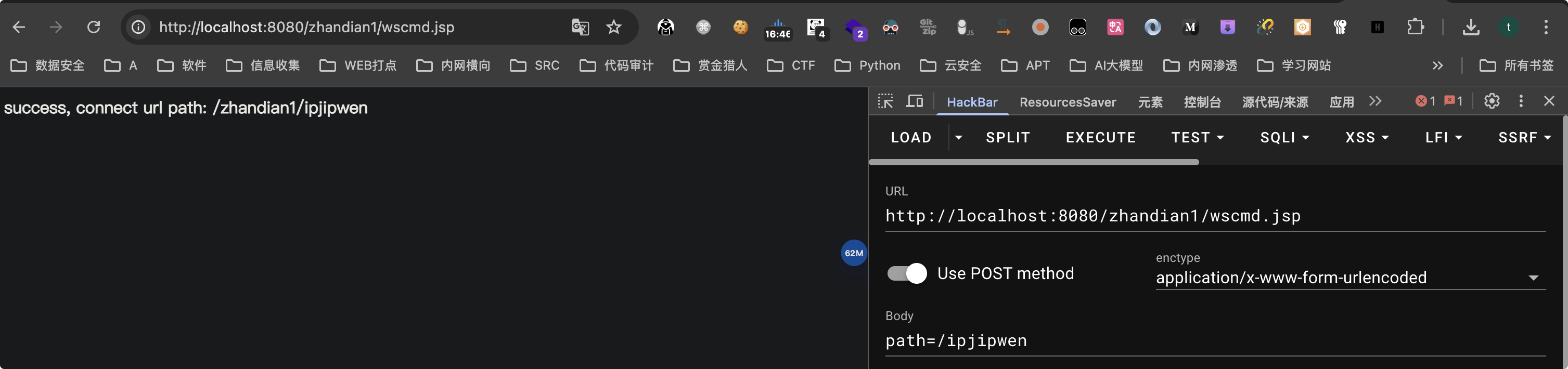1568x369 pixels.
Task: Click the HackBar horizontal toolbar scrollbar
Action: point(1034,162)
